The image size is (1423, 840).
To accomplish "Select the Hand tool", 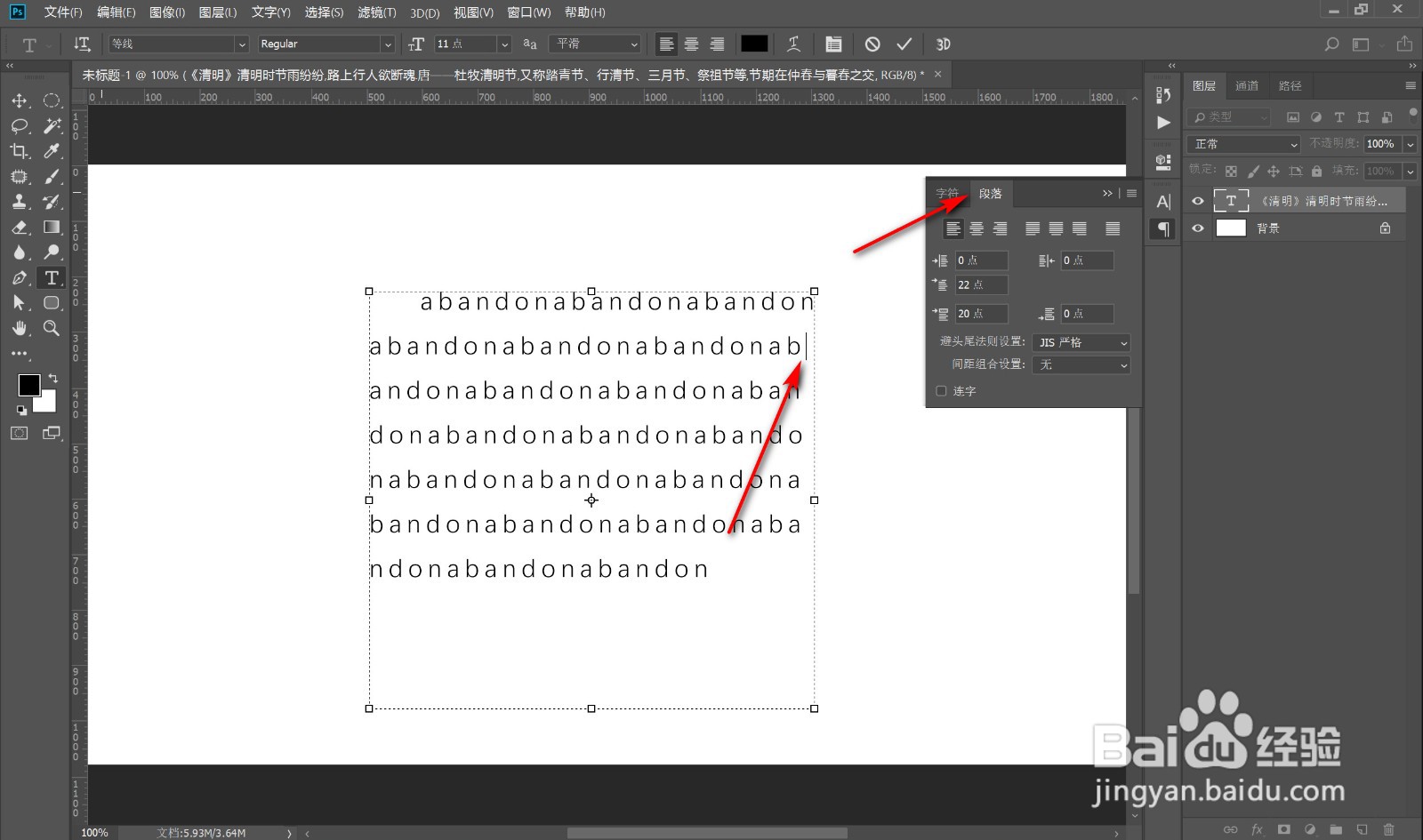I will [19, 328].
